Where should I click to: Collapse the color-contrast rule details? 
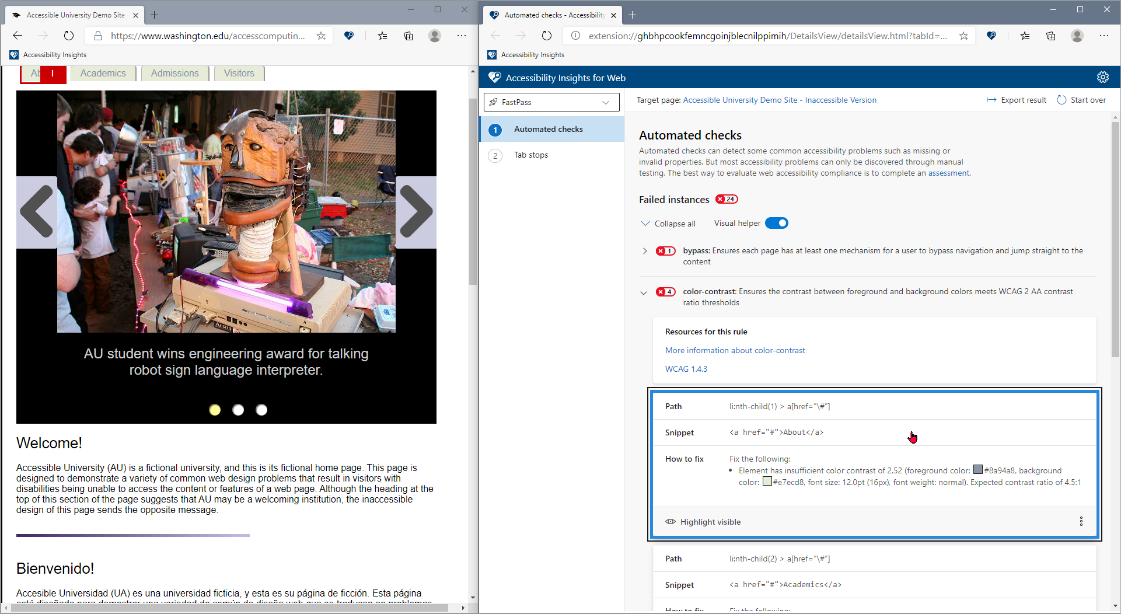[x=644, y=292]
